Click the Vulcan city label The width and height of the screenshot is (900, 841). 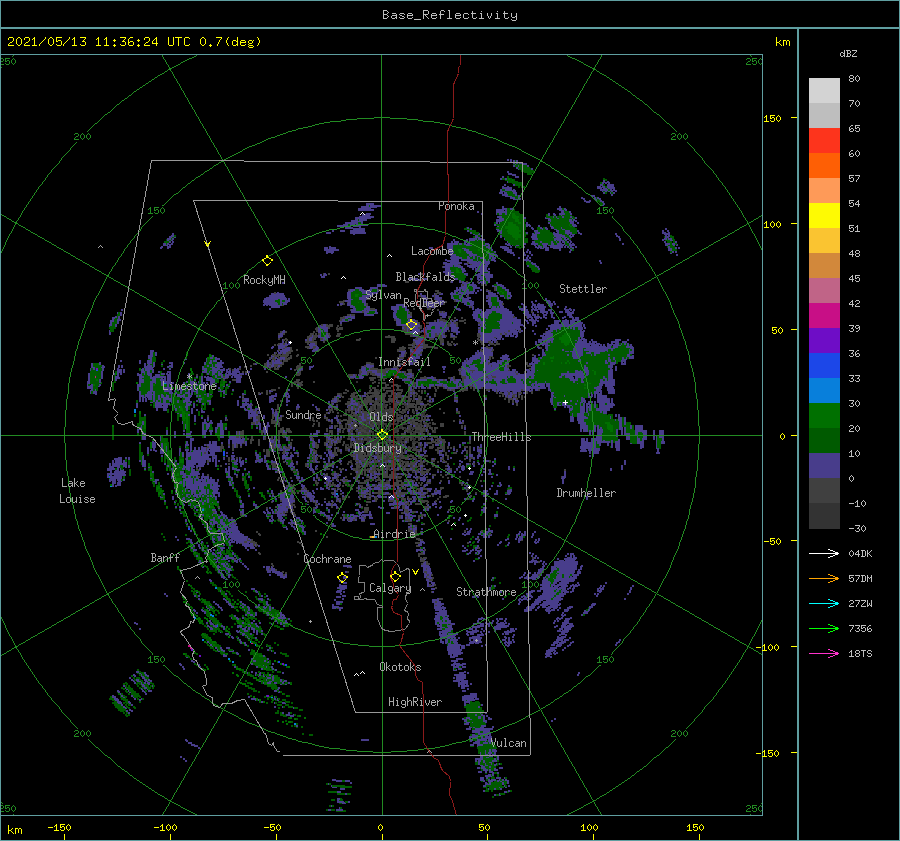(x=509, y=743)
